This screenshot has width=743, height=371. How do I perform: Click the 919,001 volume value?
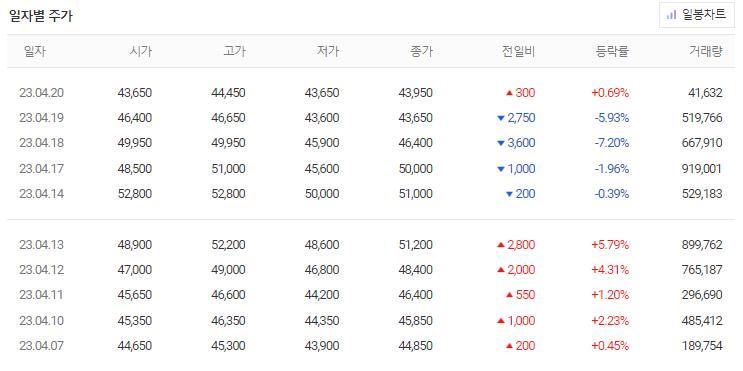(701, 169)
